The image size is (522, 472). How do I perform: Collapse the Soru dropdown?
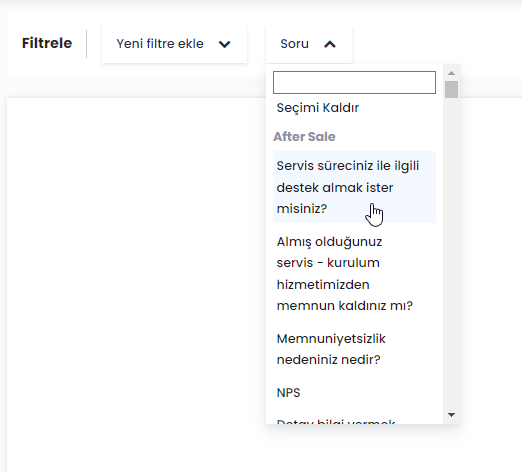pyautogui.click(x=309, y=44)
